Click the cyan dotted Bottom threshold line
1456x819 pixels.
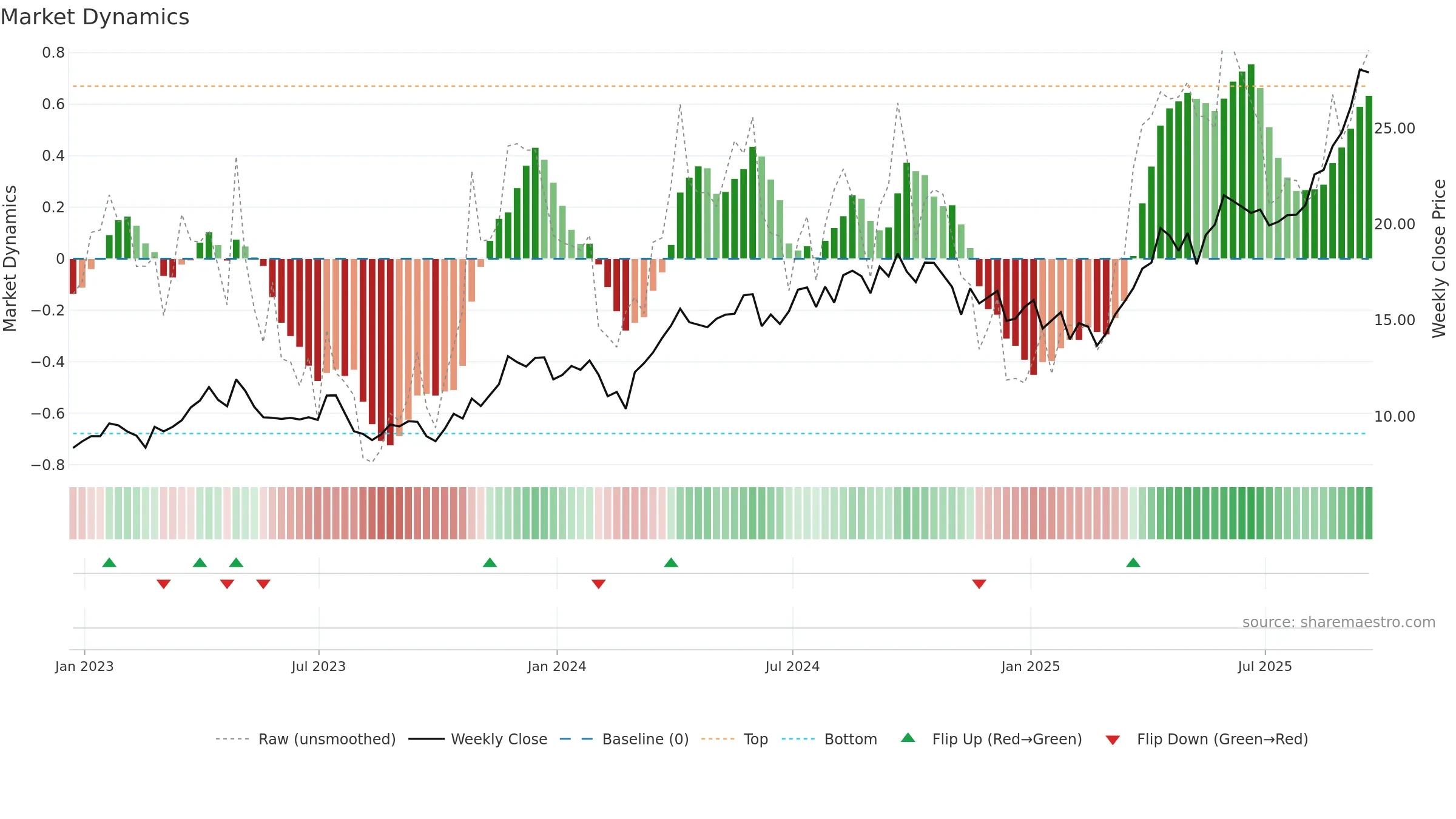(x=720, y=434)
